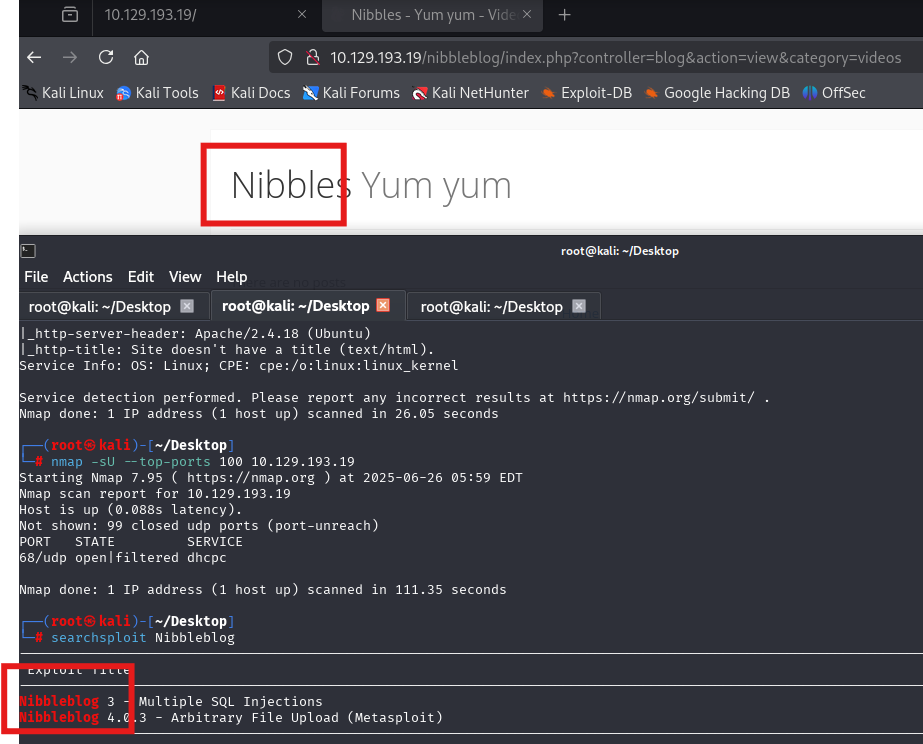
Task: Open the browser home page icon
Action: tap(141, 58)
